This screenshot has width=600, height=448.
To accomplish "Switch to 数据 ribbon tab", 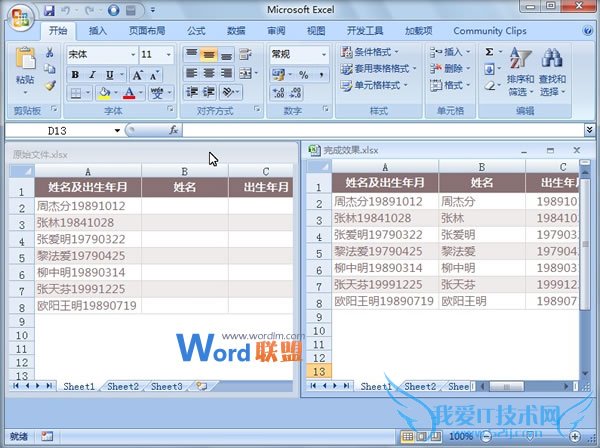I will (x=236, y=31).
